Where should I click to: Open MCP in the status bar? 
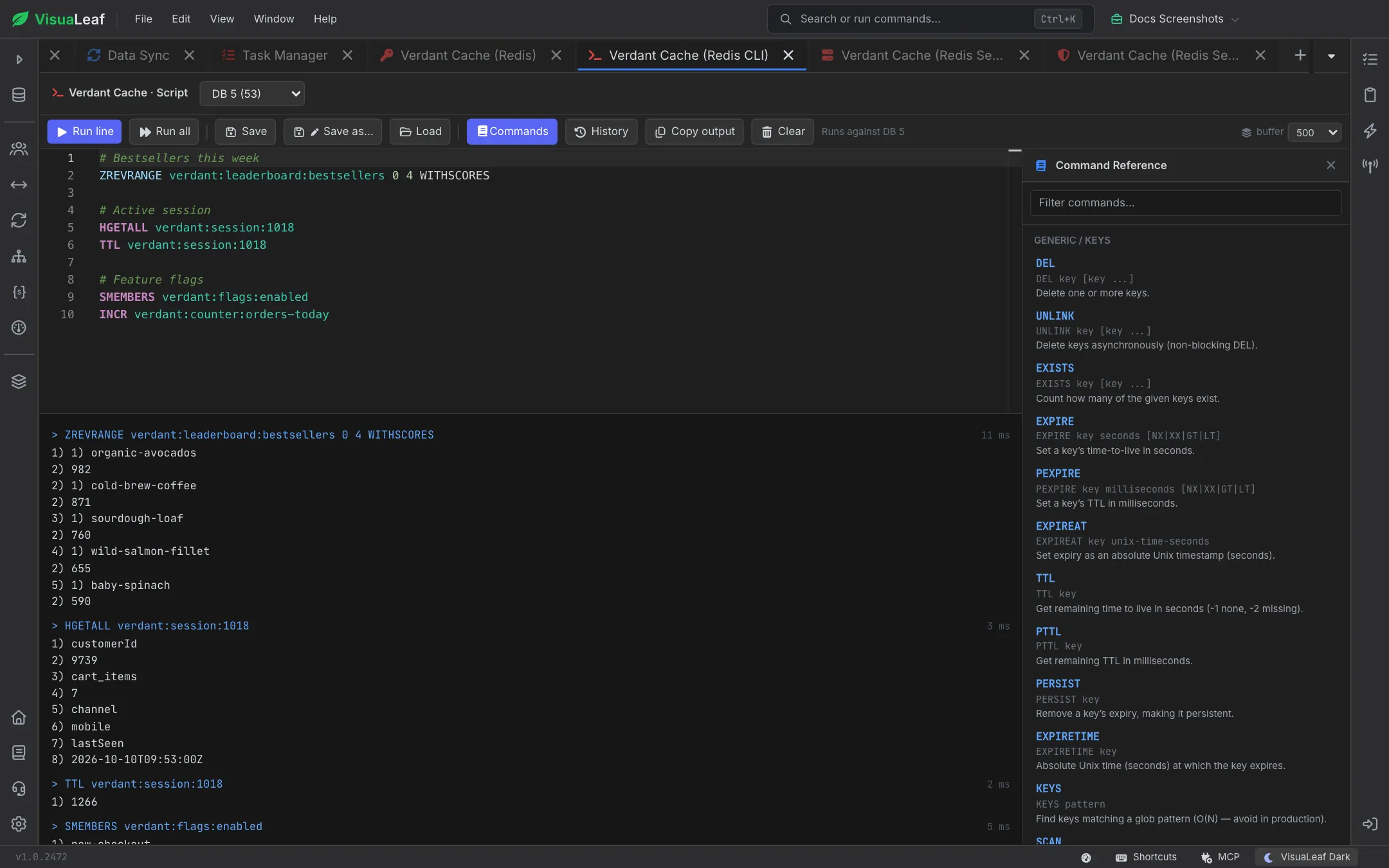[1220, 857]
